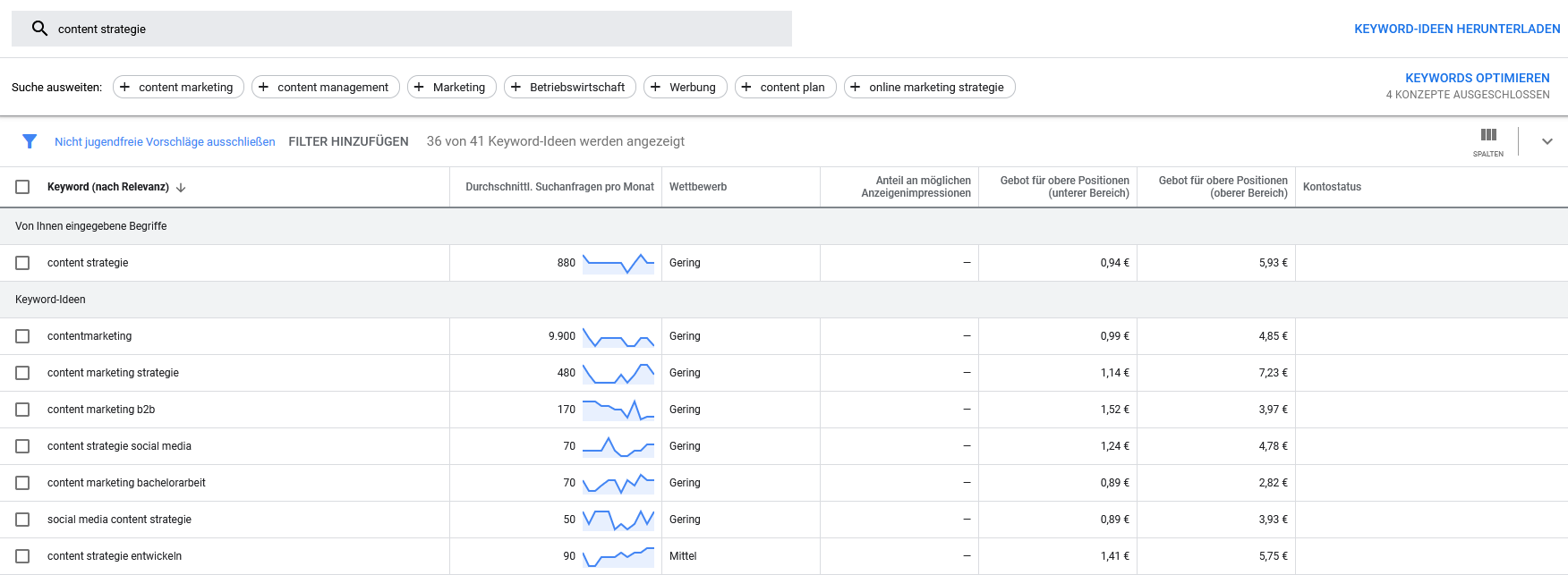This screenshot has height=575, width=1568.
Task: Sort by Durchschnittl. Suchanfragen pro Monat
Action: pos(559,187)
